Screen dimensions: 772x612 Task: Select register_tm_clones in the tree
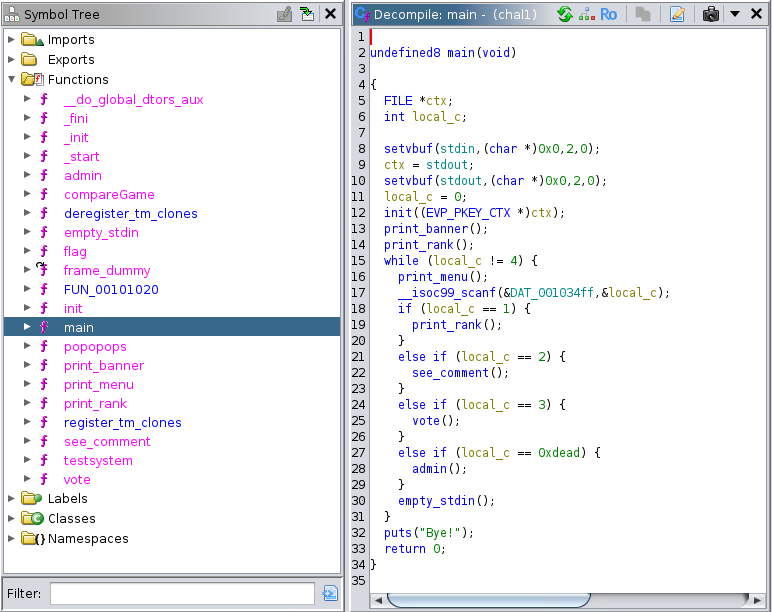(123, 422)
